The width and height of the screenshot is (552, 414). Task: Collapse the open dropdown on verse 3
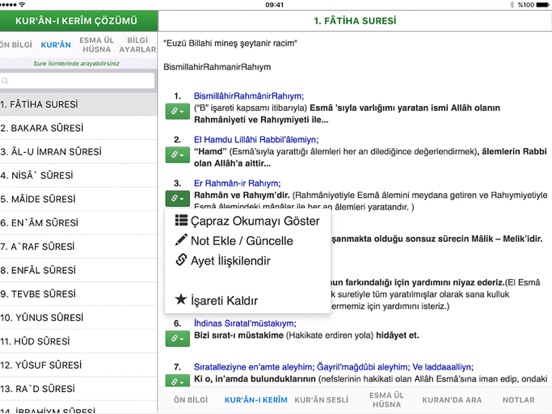(x=177, y=199)
